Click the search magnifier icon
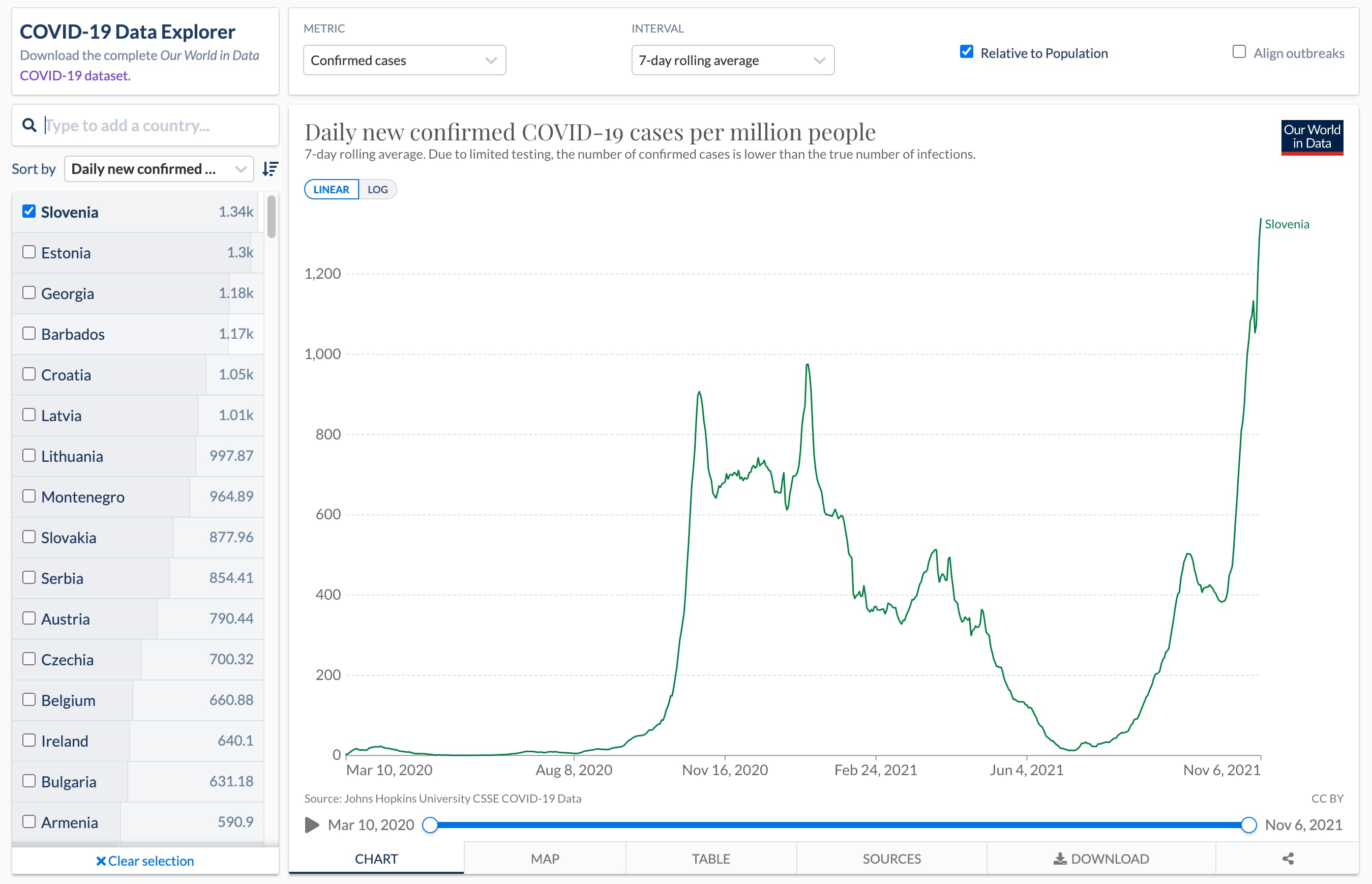The width and height of the screenshot is (1372, 884). [x=29, y=125]
